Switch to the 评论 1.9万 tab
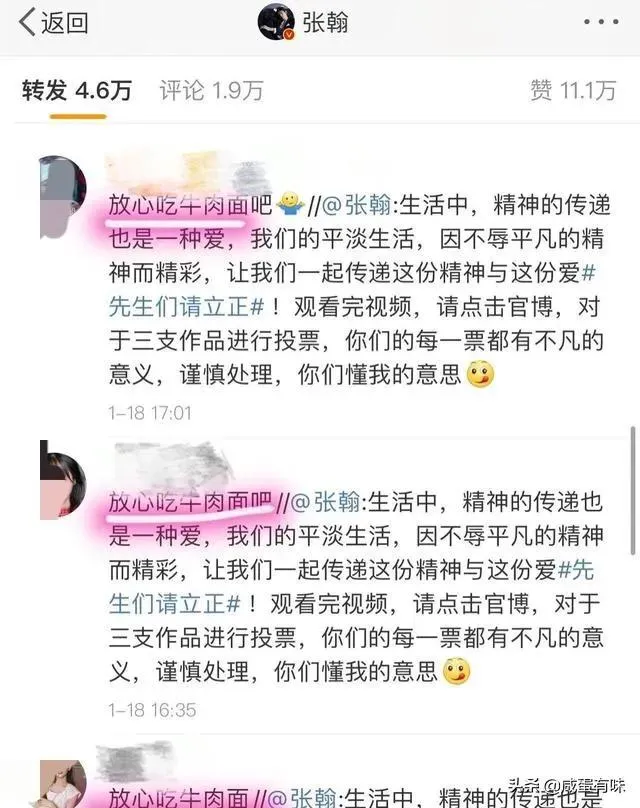 pos(211,91)
